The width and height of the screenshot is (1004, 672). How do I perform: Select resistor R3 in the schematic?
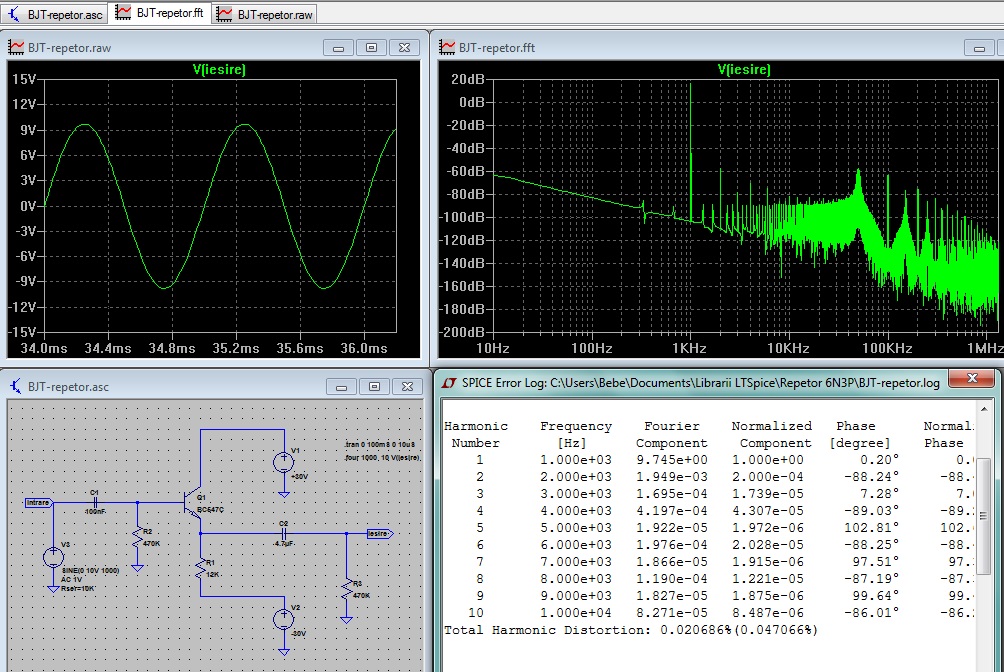pos(346,589)
